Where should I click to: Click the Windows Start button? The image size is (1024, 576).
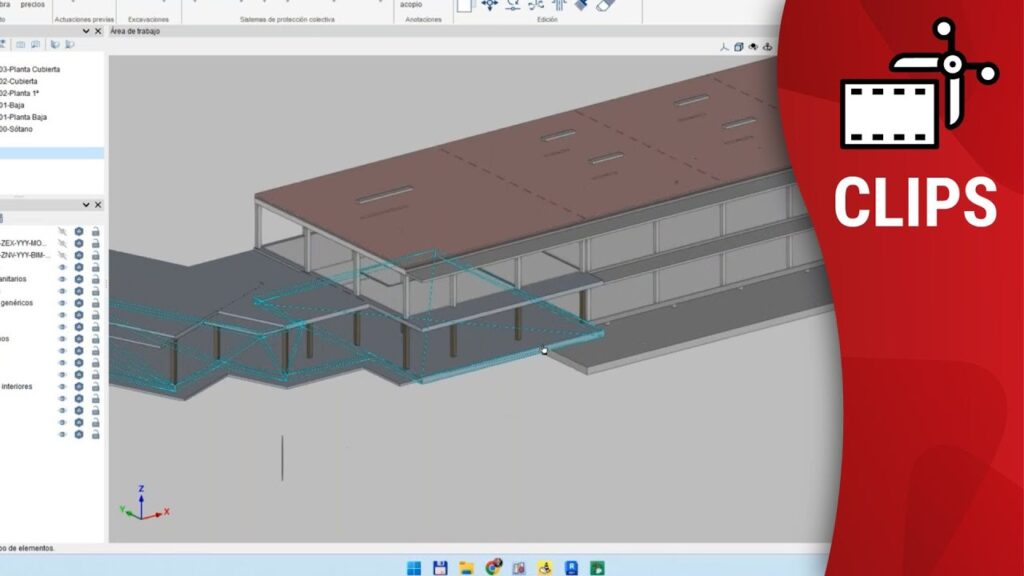pyautogui.click(x=413, y=567)
